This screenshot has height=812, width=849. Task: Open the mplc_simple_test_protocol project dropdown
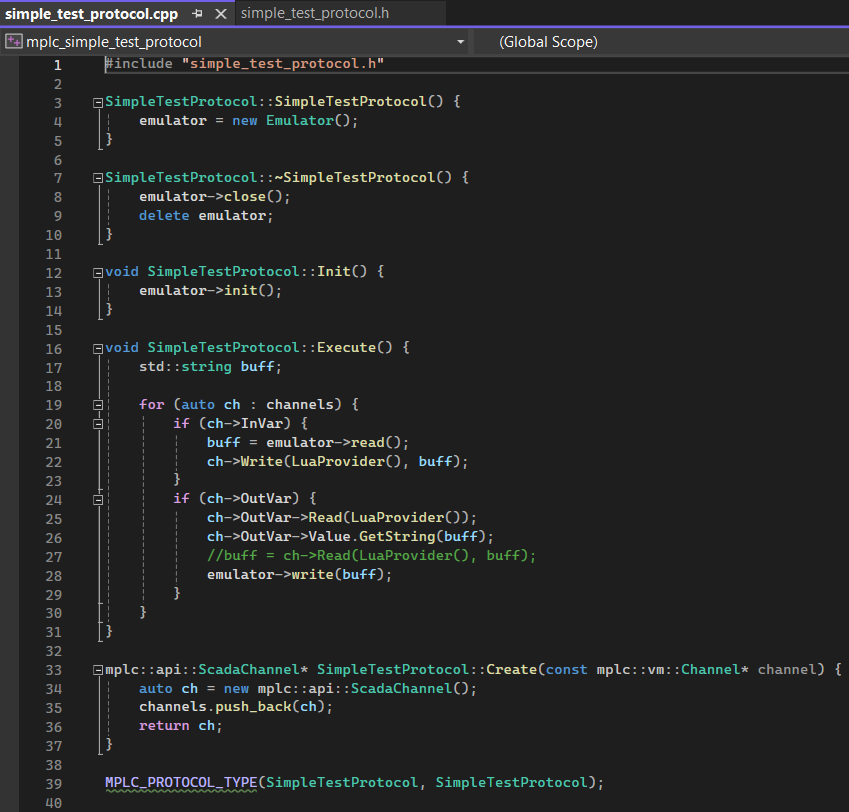coord(460,42)
